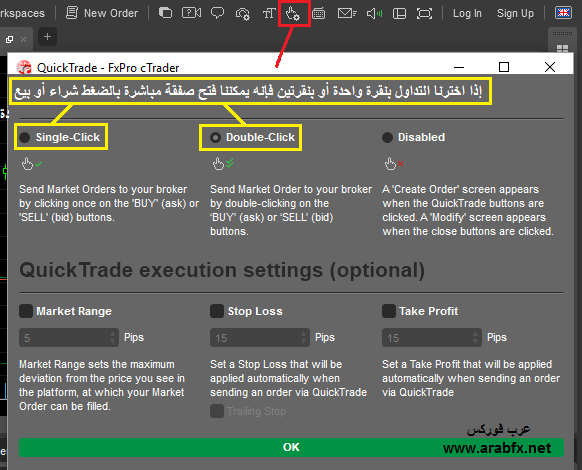Click Log In in top toolbar
This screenshot has width=582, height=470.
467,13
